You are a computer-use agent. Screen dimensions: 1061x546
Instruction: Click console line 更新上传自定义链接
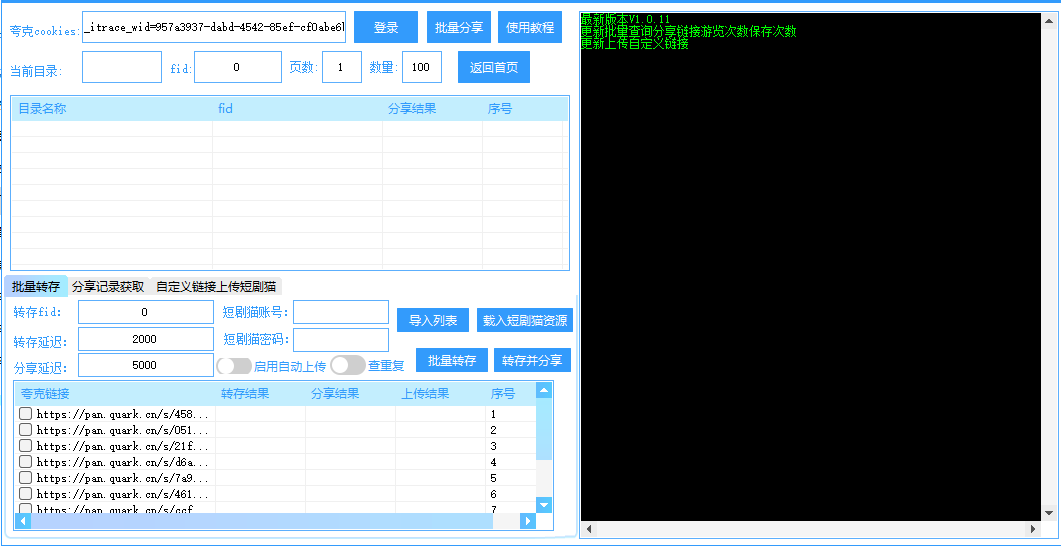click(635, 44)
